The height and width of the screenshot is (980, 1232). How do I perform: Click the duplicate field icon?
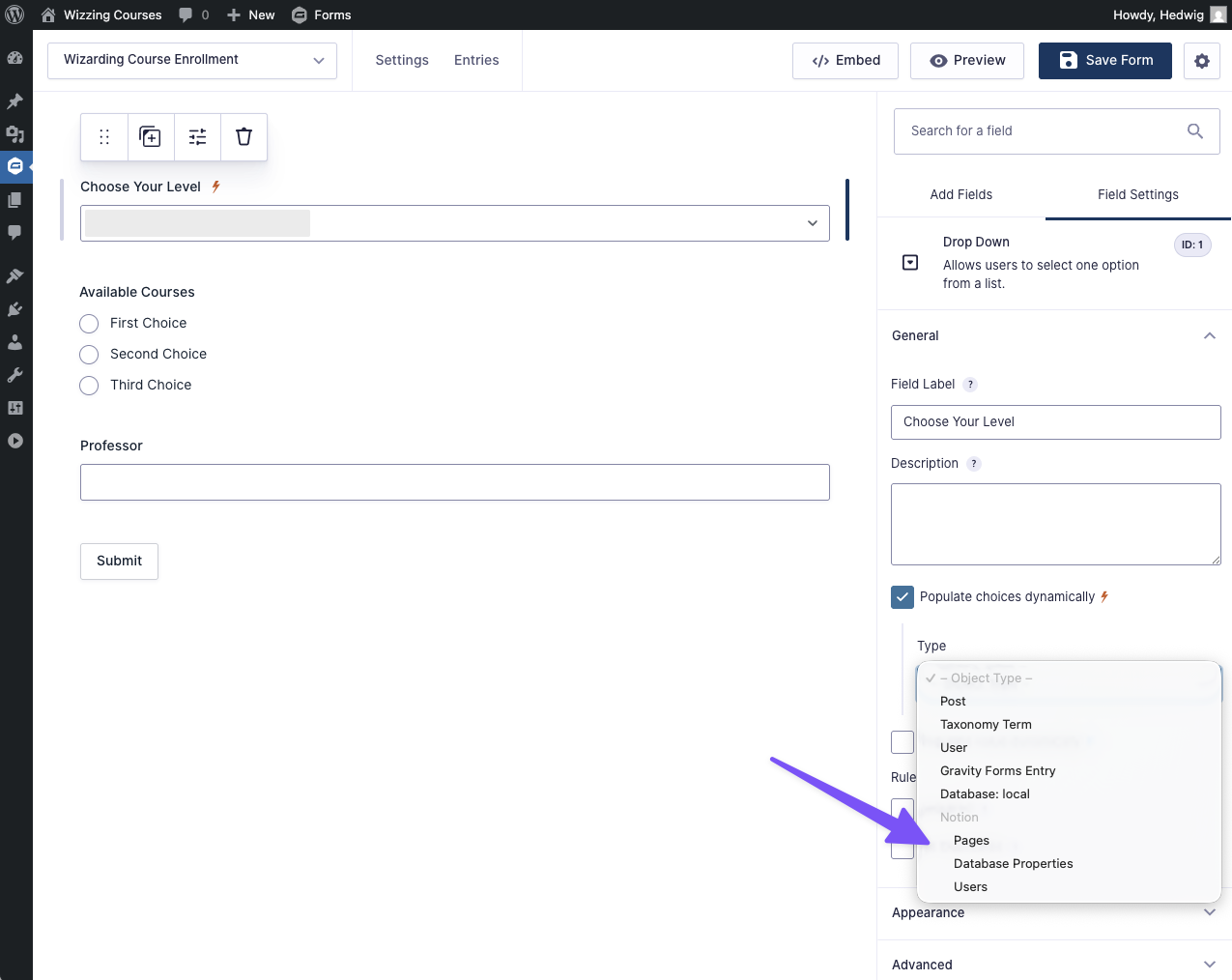(151, 136)
